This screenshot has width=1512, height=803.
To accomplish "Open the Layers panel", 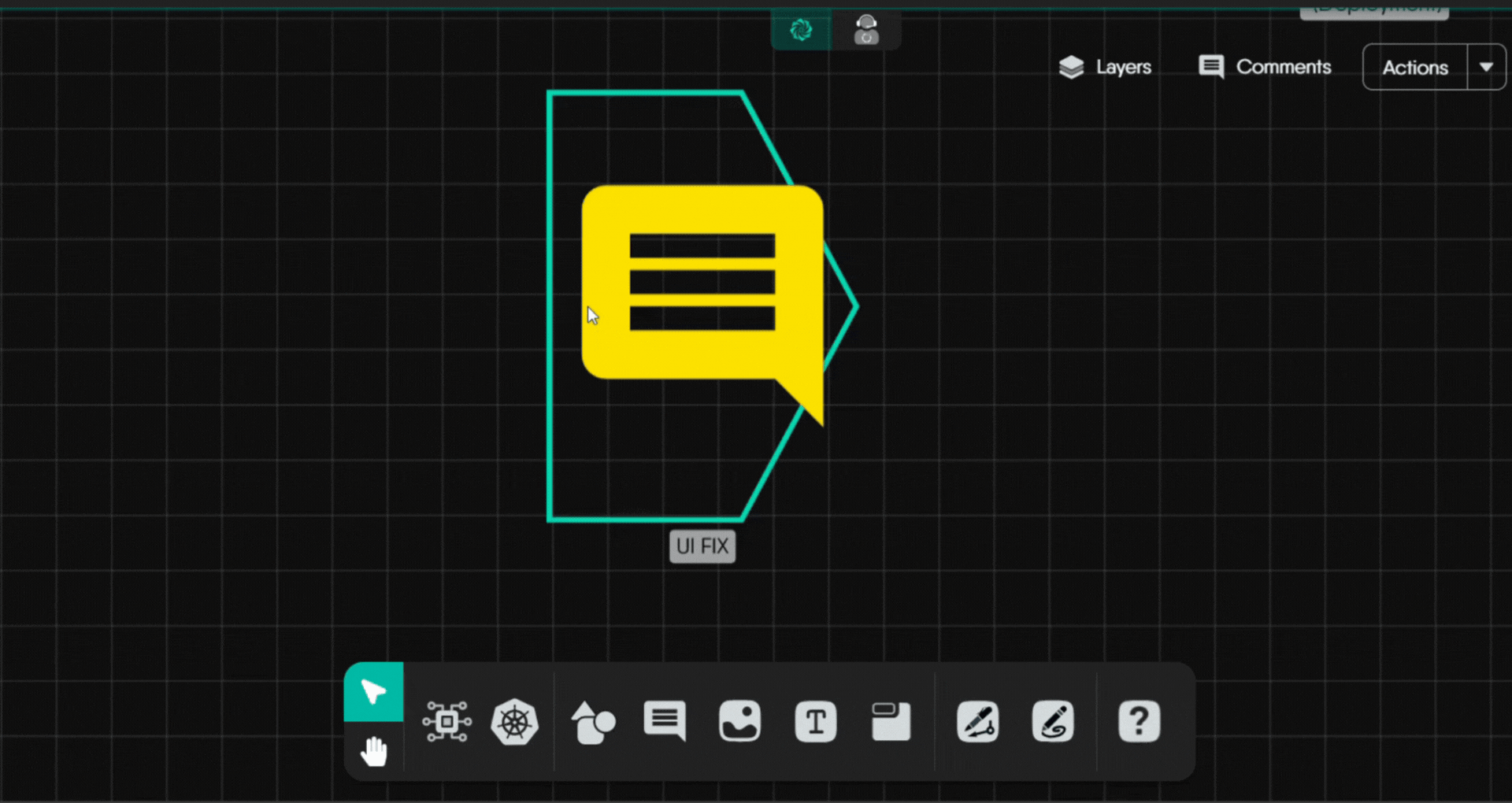I will 1105,67.
